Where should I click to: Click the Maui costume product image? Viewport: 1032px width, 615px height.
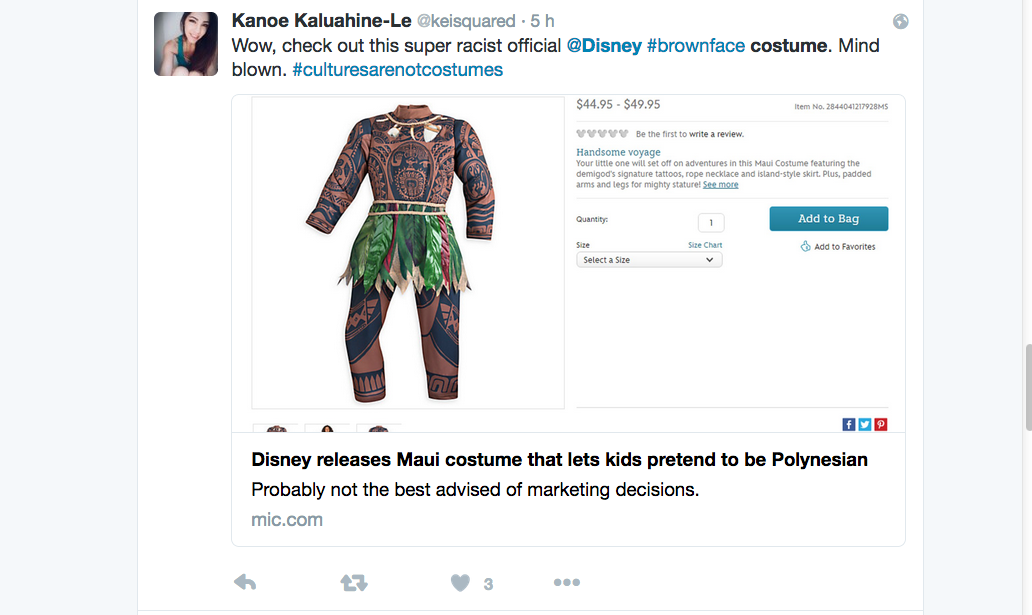point(408,252)
